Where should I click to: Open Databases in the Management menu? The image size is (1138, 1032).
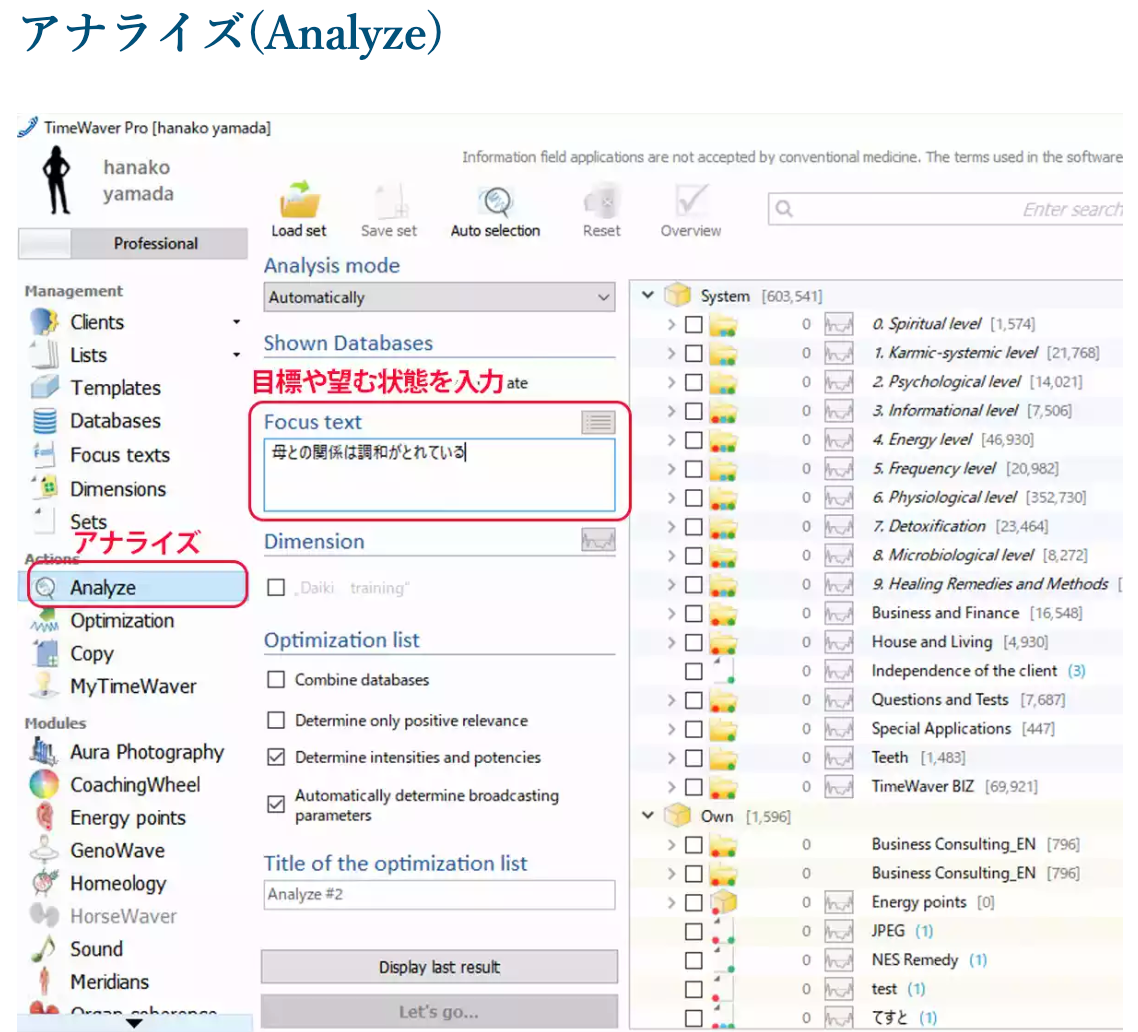(x=114, y=421)
